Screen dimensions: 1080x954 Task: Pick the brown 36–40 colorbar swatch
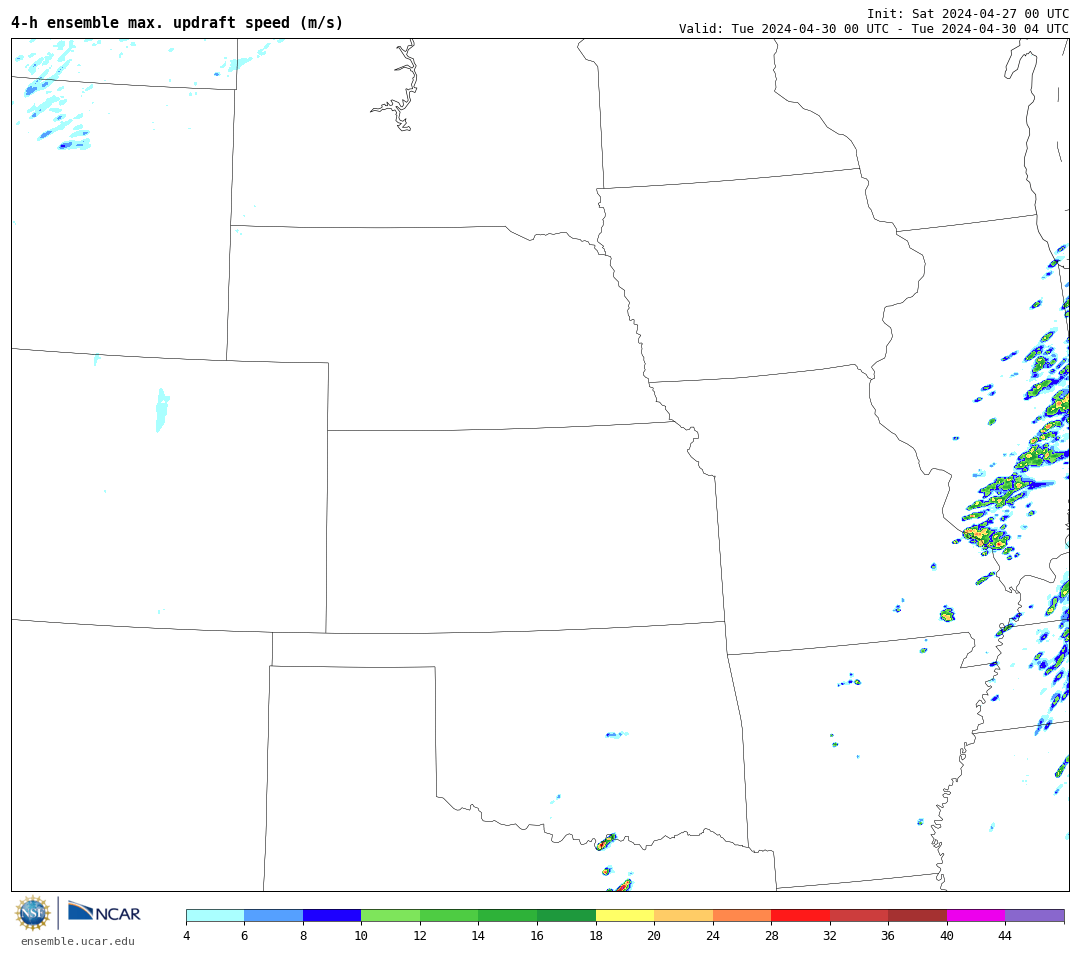pos(917,915)
